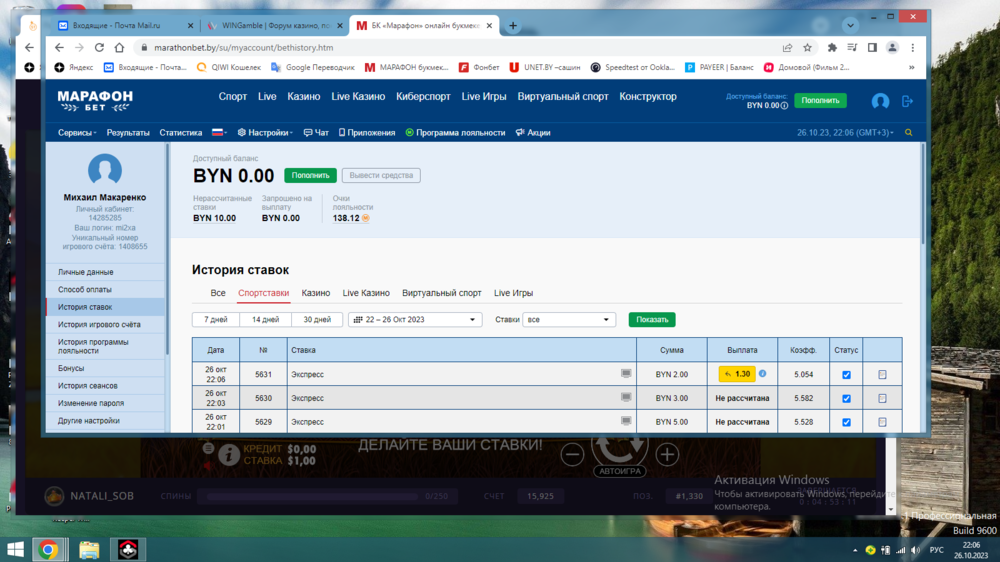
Task: Switch to the Казино history tab
Action: click(x=316, y=293)
